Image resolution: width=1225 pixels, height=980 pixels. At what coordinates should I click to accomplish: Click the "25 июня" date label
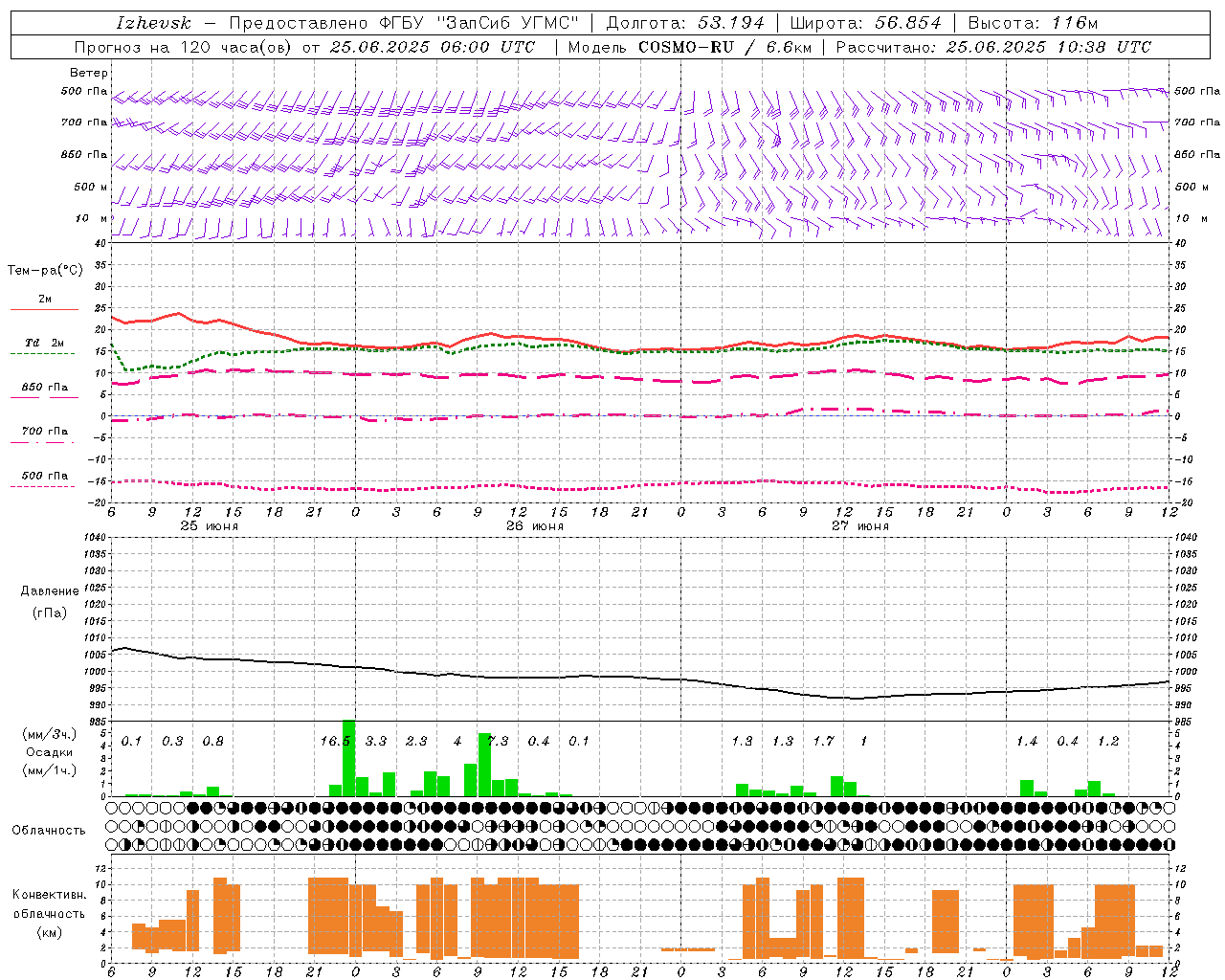pos(210,526)
